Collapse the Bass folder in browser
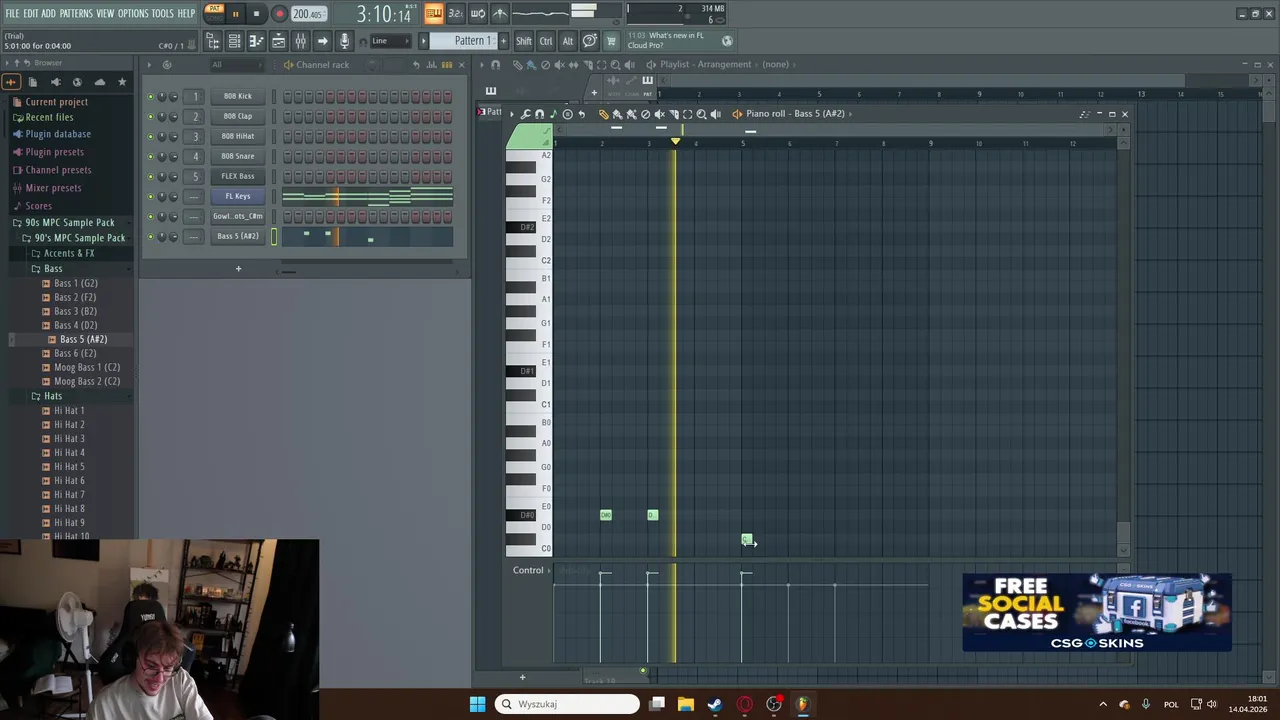Image resolution: width=1280 pixels, height=720 pixels. 53,268
